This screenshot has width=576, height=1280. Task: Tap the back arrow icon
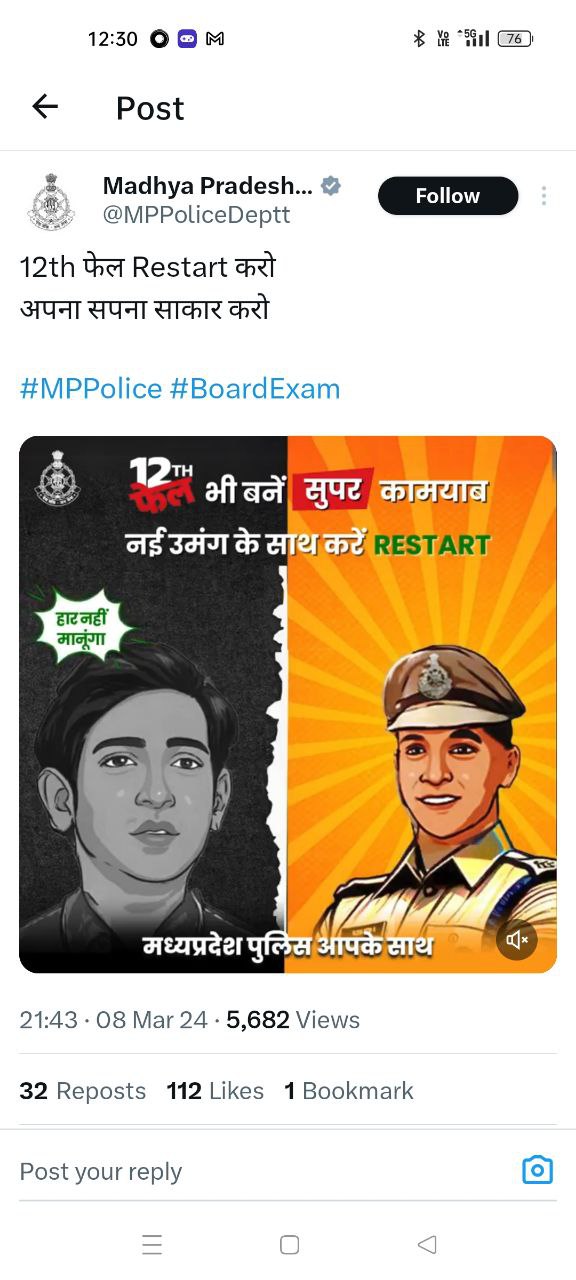(45, 107)
